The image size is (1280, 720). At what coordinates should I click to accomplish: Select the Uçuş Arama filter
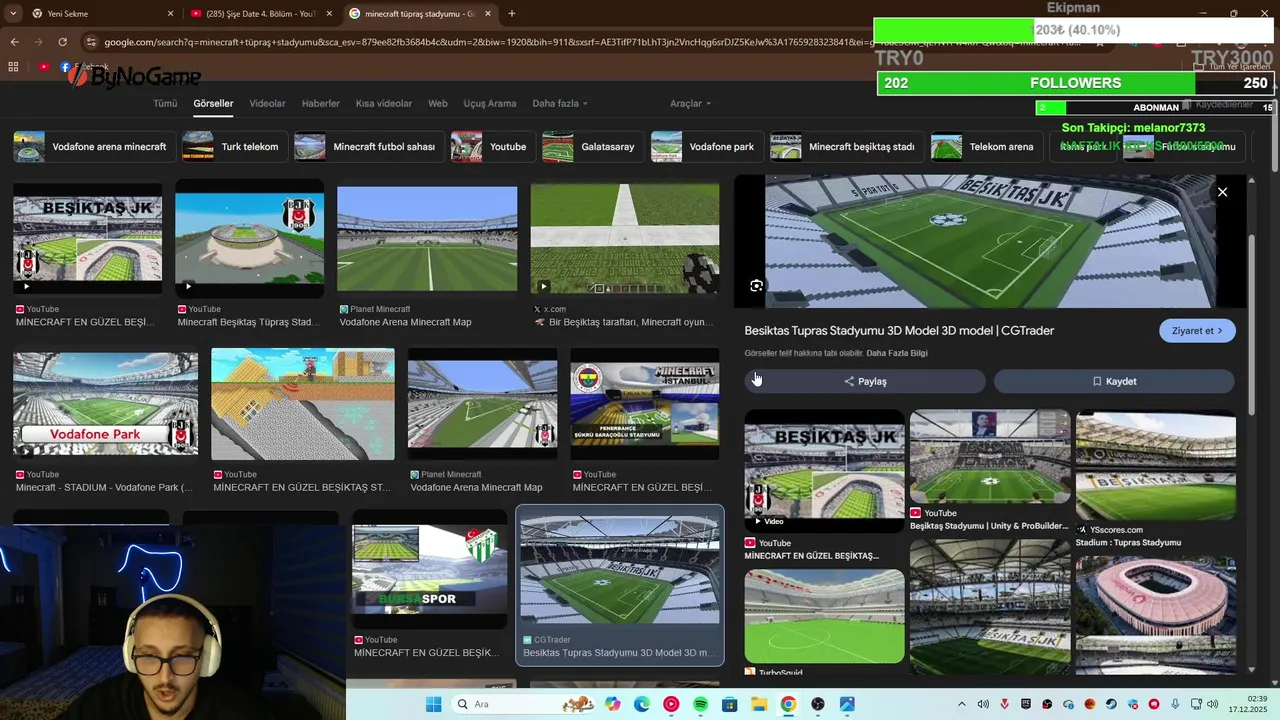click(490, 104)
